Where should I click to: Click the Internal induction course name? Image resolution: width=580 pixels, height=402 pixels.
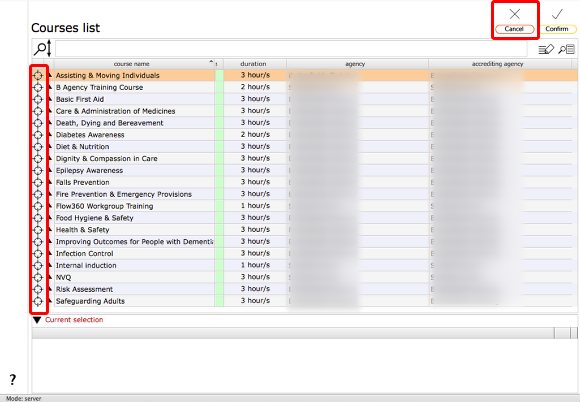(x=86, y=265)
